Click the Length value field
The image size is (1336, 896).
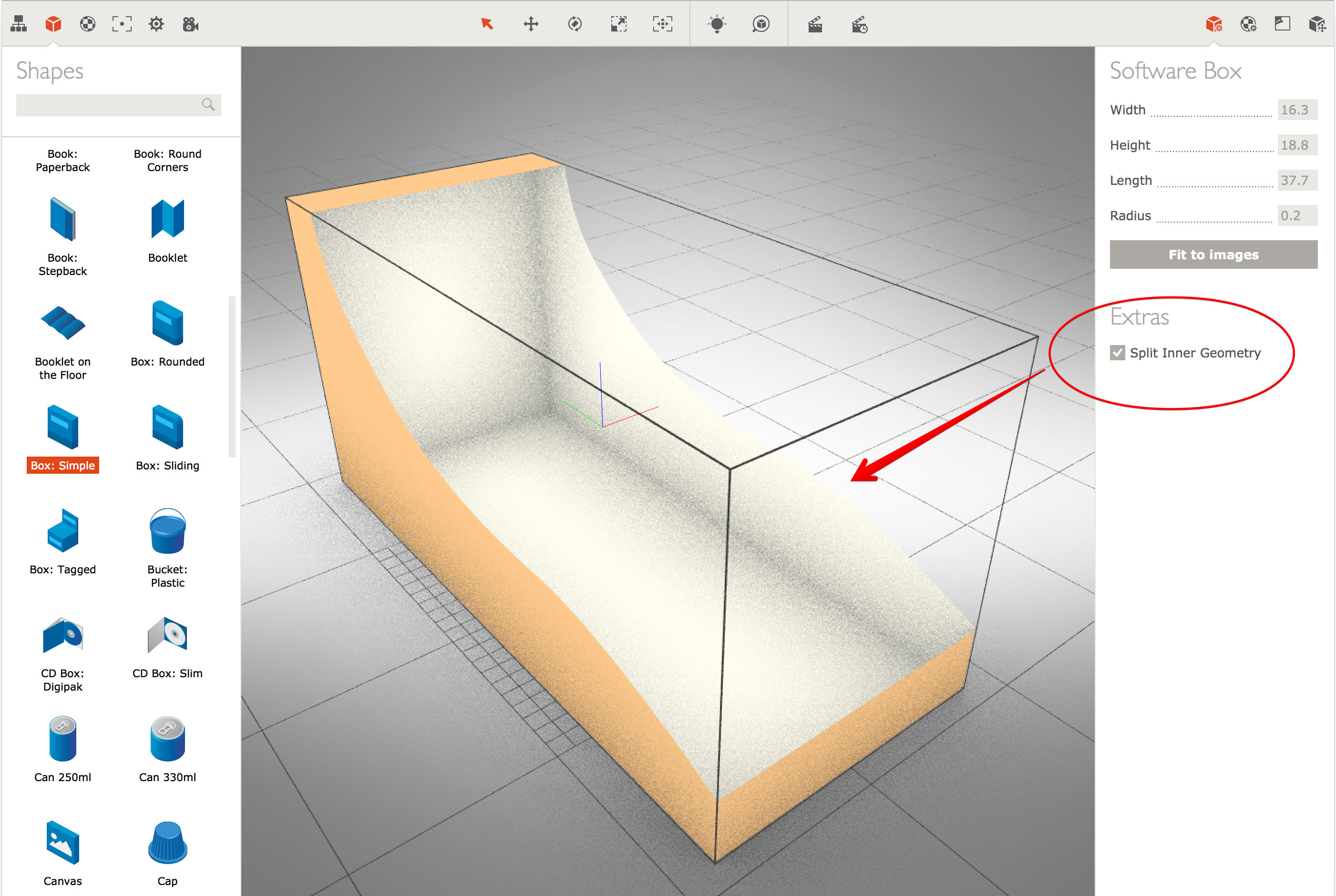[x=1297, y=181]
